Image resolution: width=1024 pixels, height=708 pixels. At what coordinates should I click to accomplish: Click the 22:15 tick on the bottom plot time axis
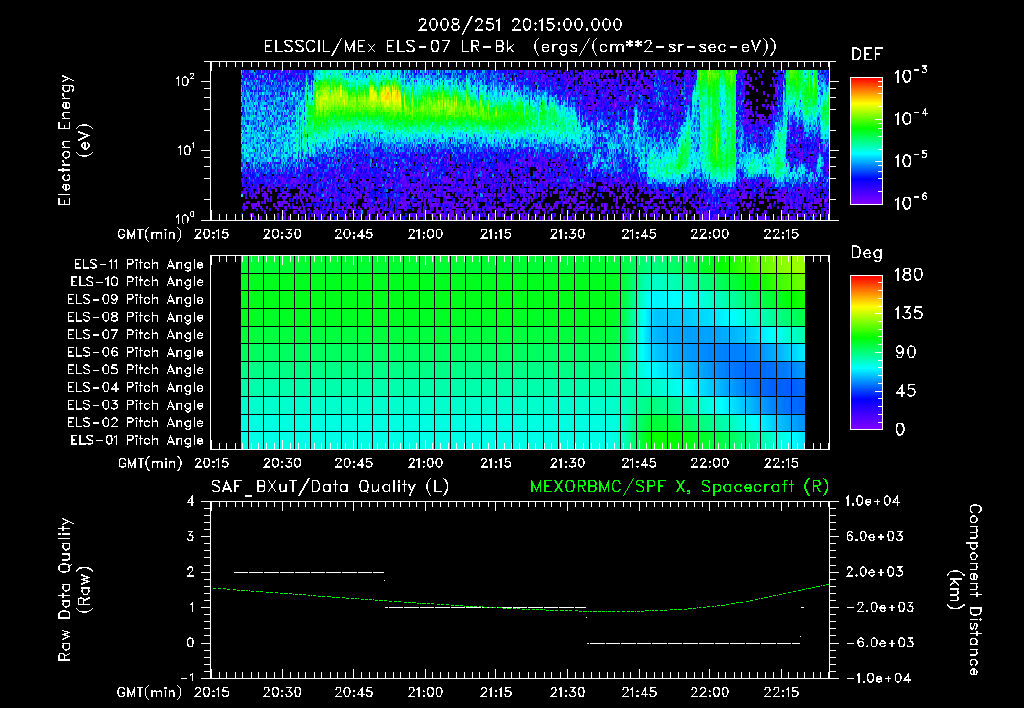point(781,692)
